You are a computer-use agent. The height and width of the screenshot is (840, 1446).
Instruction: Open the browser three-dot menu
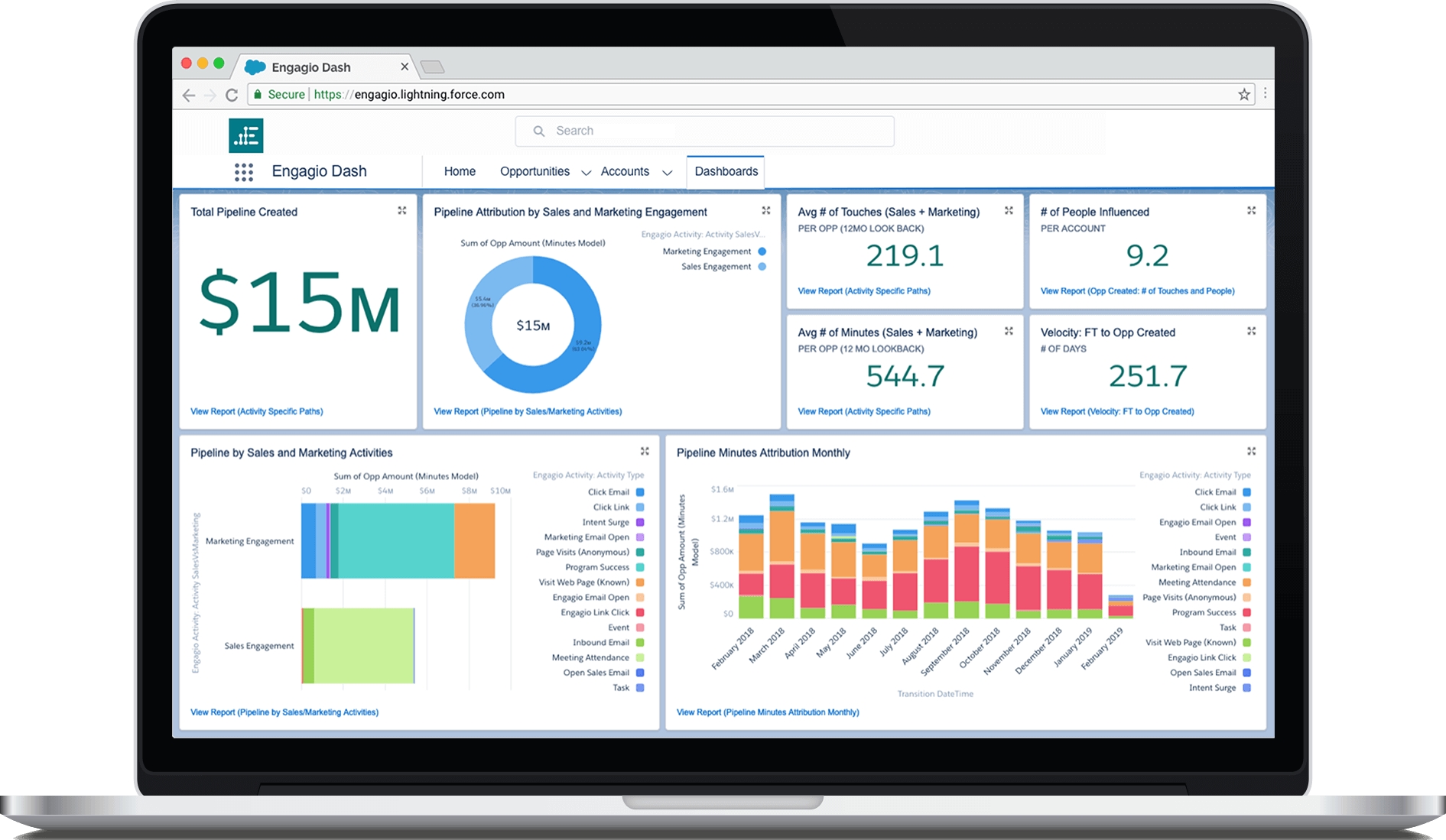point(1265,93)
